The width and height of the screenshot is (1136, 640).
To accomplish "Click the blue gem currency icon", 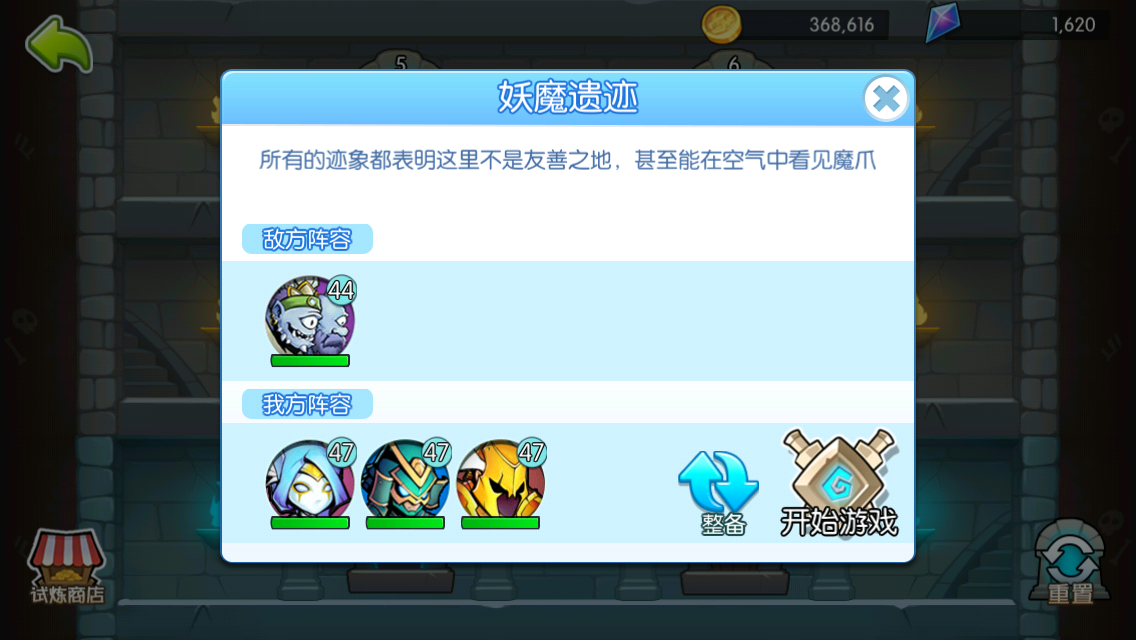I will tap(943, 23).
